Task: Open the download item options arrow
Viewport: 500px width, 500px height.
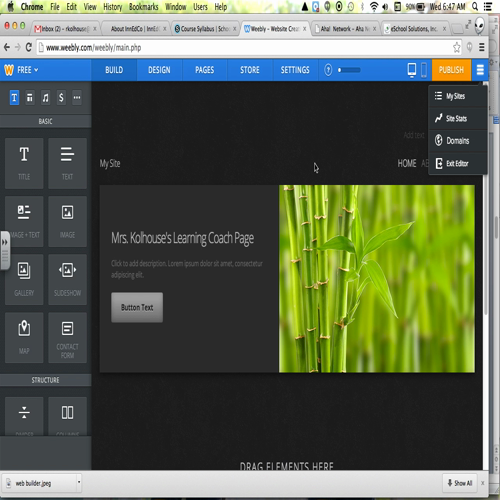Action: click(x=79, y=482)
